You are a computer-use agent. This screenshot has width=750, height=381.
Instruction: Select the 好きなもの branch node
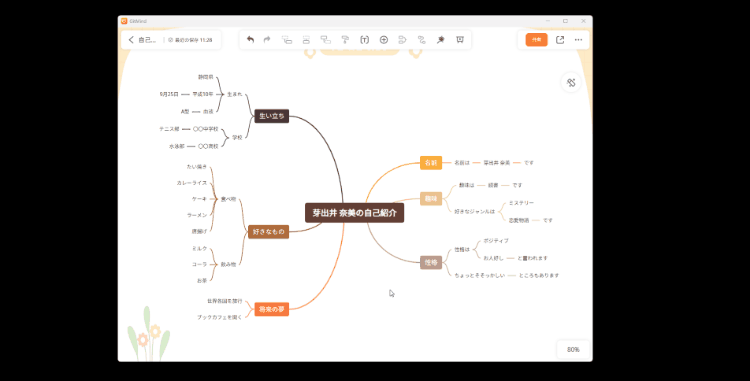tap(268, 231)
